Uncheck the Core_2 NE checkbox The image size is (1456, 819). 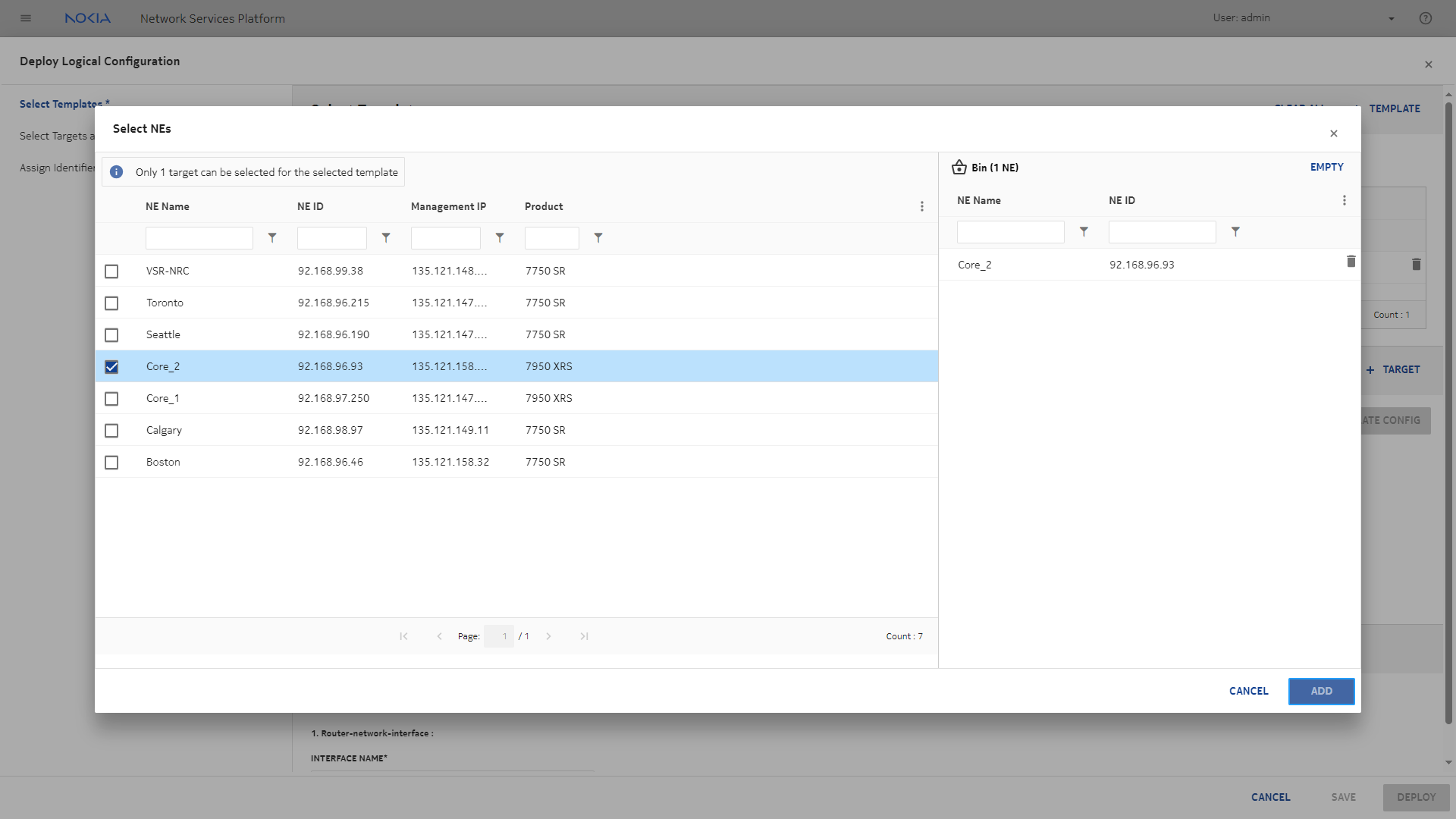pyautogui.click(x=111, y=367)
